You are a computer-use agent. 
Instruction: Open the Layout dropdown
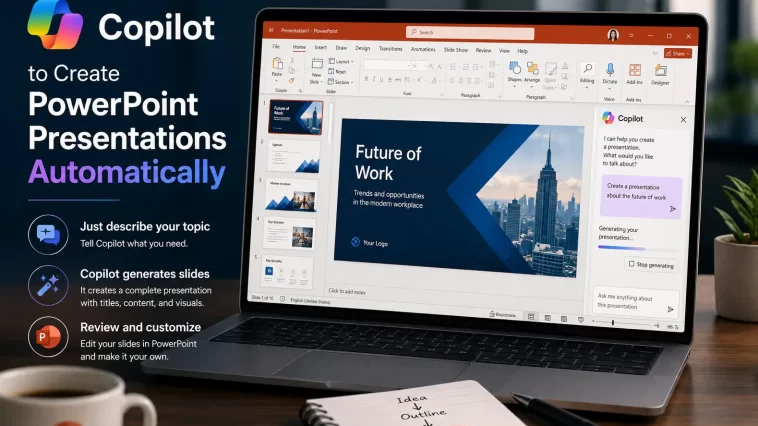[x=341, y=61]
